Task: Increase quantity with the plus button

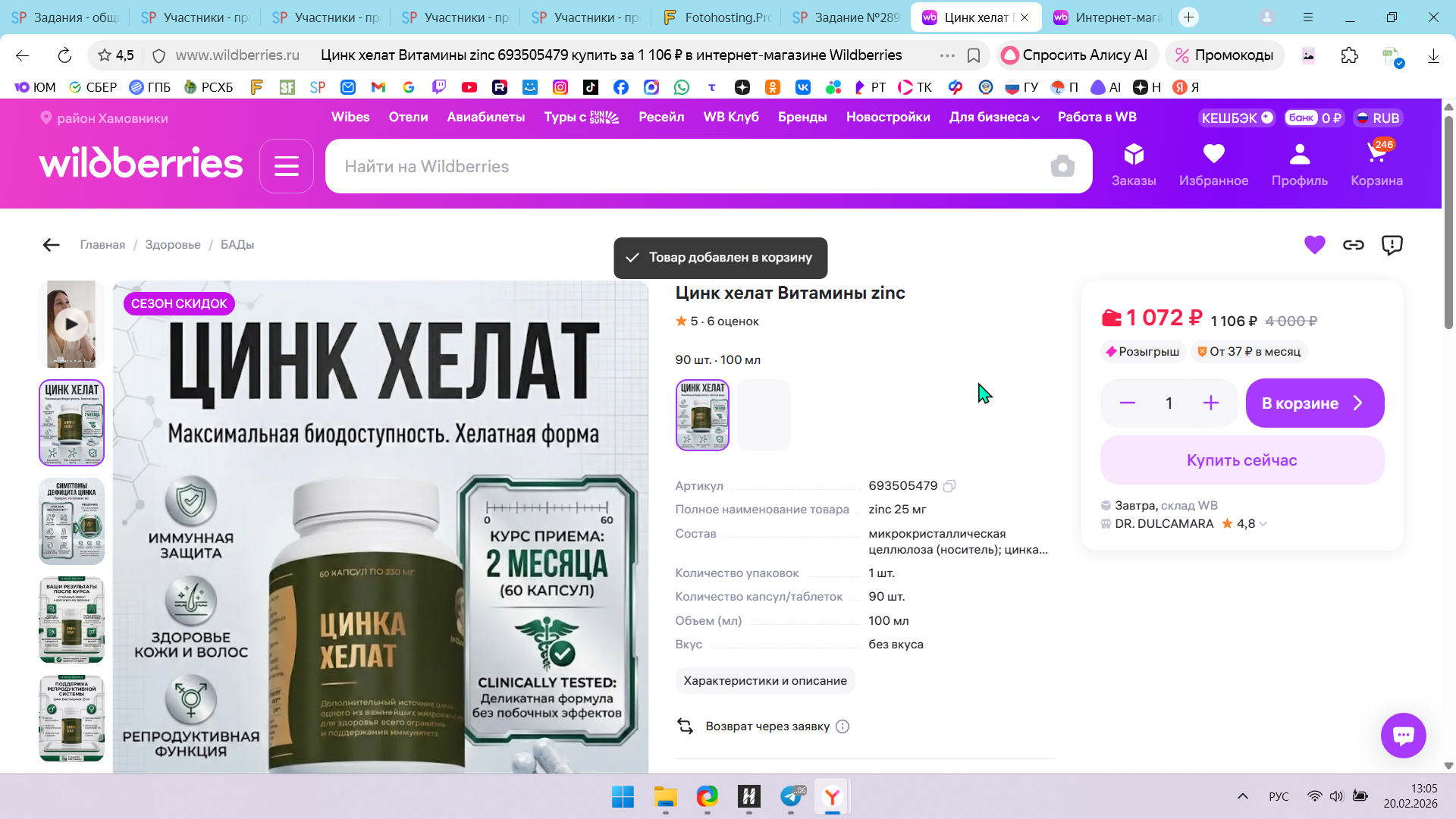Action: pos(1210,403)
